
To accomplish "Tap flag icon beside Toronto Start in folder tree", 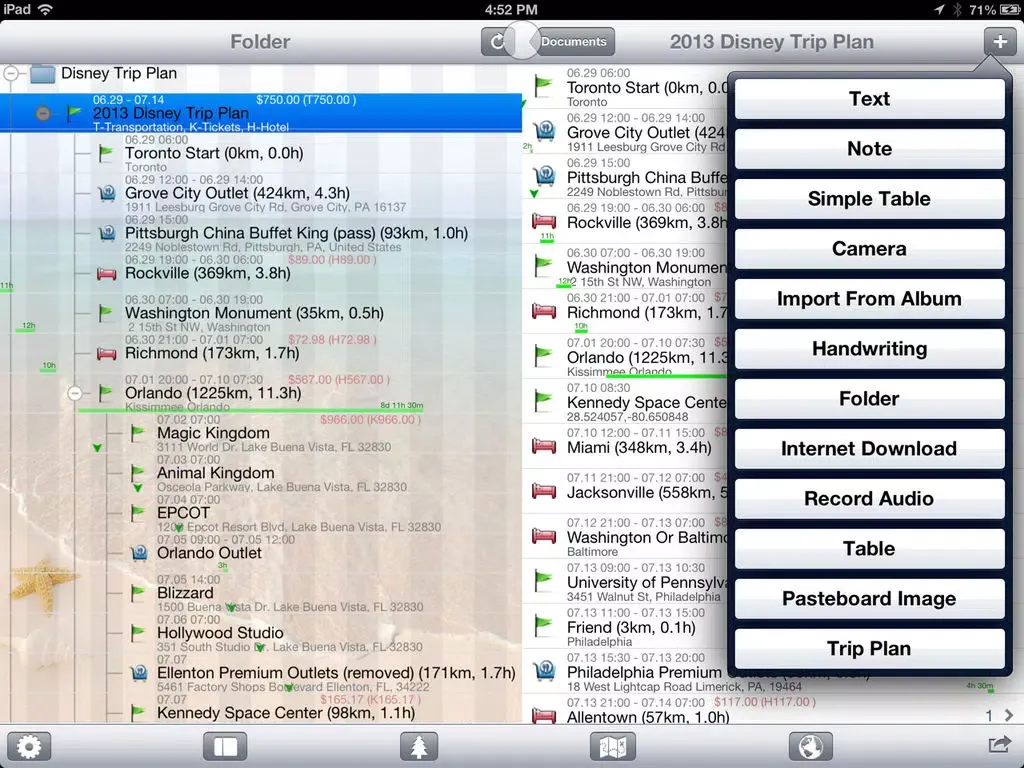I will click(x=105, y=153).
